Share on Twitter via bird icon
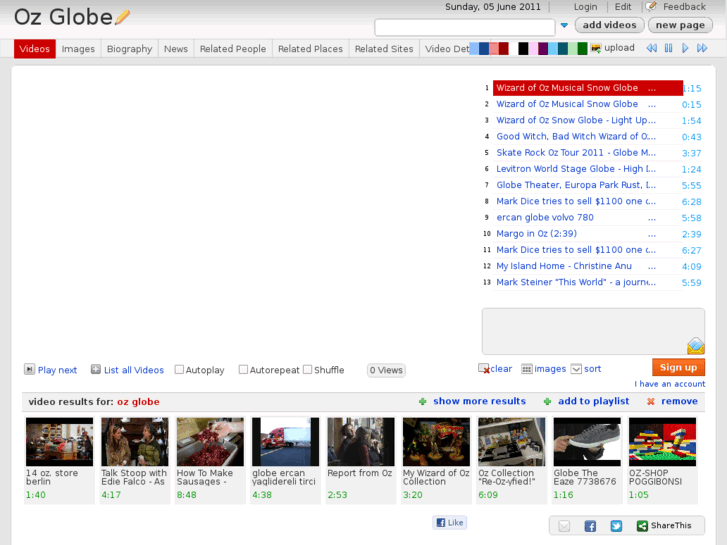This screenshot has width=727, height=545. [616, 526]
